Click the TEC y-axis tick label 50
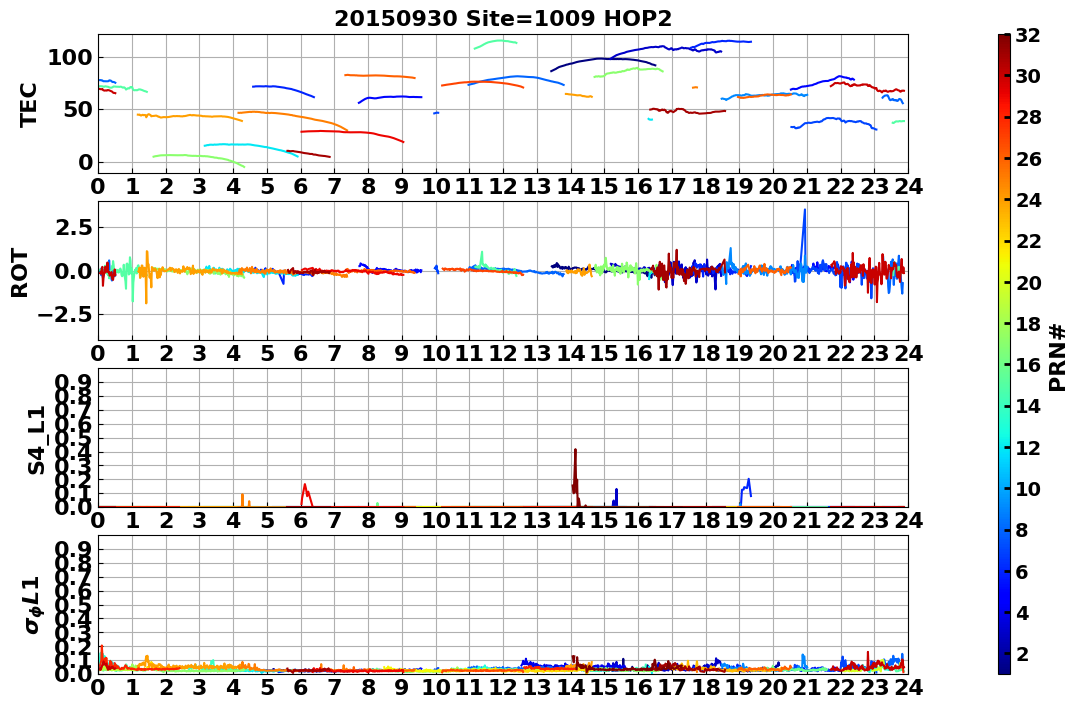Viewport: 1077px width, 709px height. click(x=77, y=110)
